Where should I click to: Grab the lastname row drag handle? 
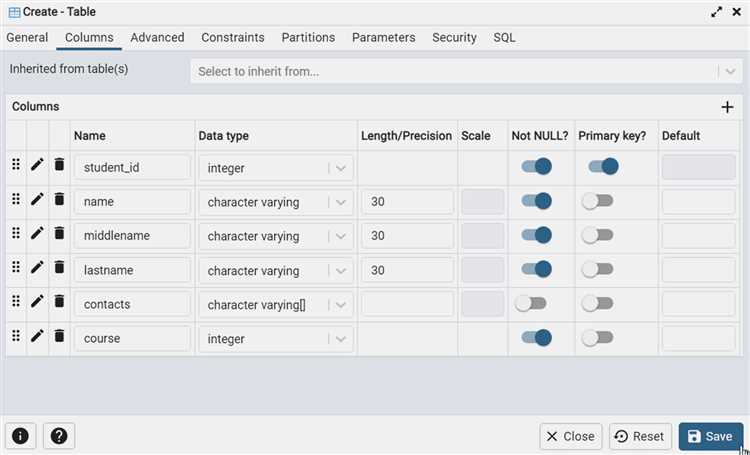16,267
